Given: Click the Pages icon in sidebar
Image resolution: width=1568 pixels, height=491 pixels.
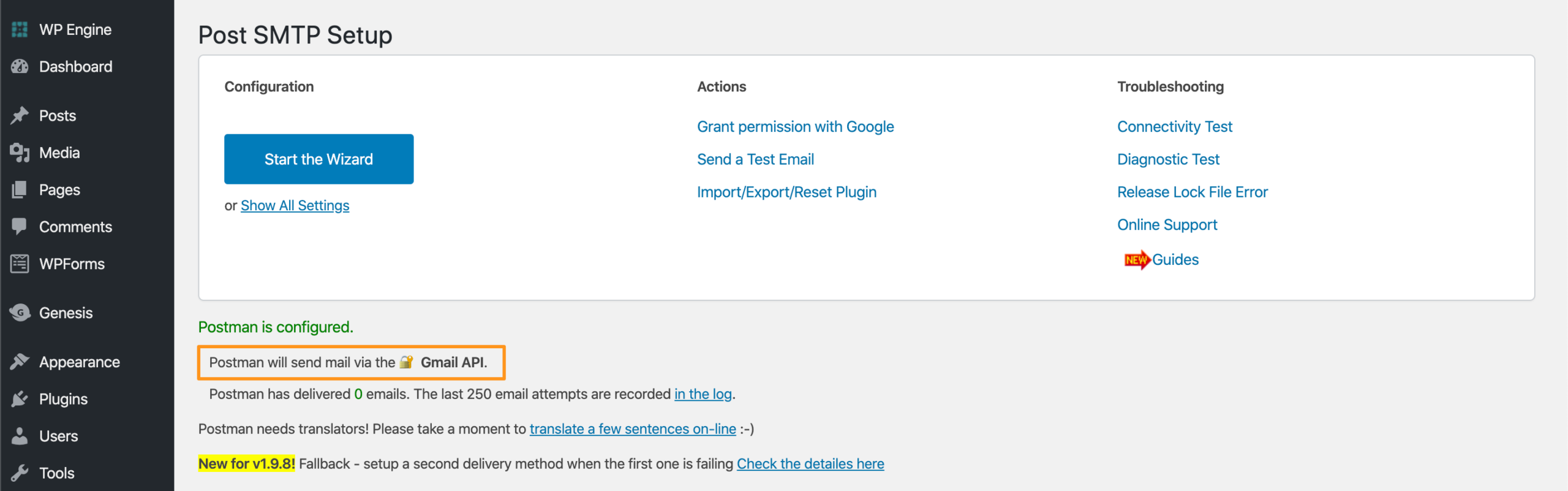Looking at the screenshot, I should coord(20,190).
